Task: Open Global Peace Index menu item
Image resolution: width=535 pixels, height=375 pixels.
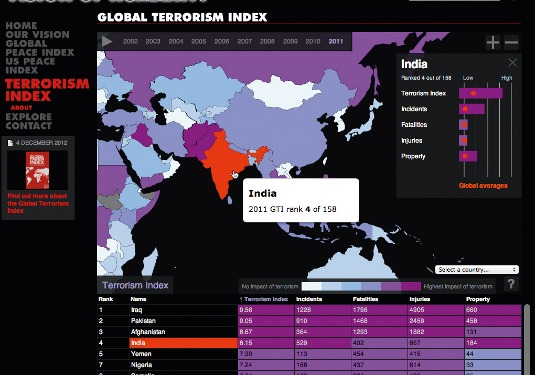Action: tap(40, 48)
